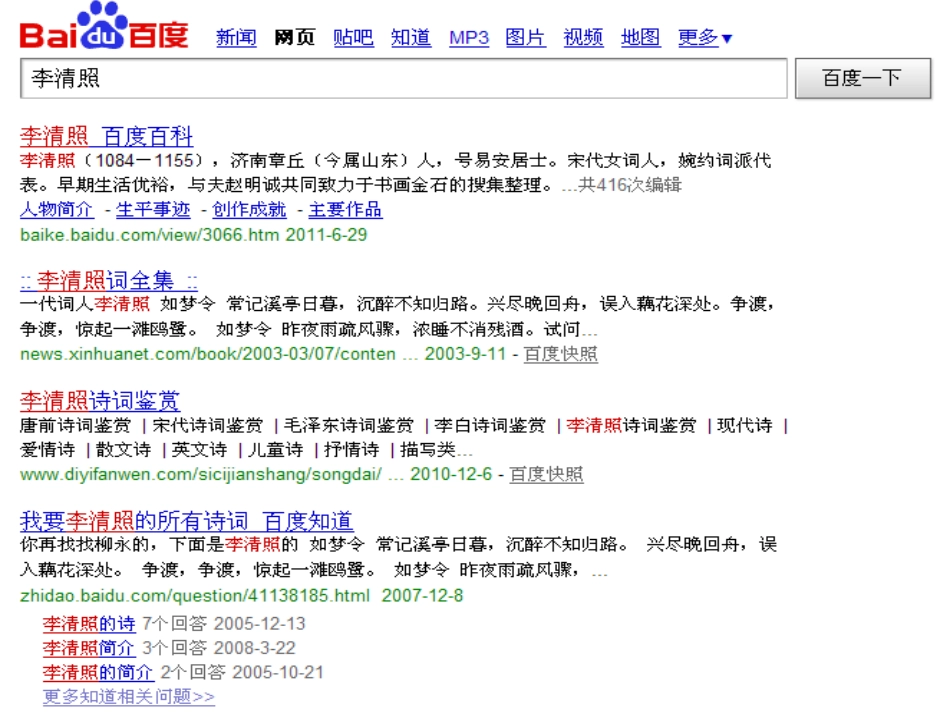This screenshot has width=950, height=713.
Task: Open the 新闻 news tab
Action: (x=236, y=38)
